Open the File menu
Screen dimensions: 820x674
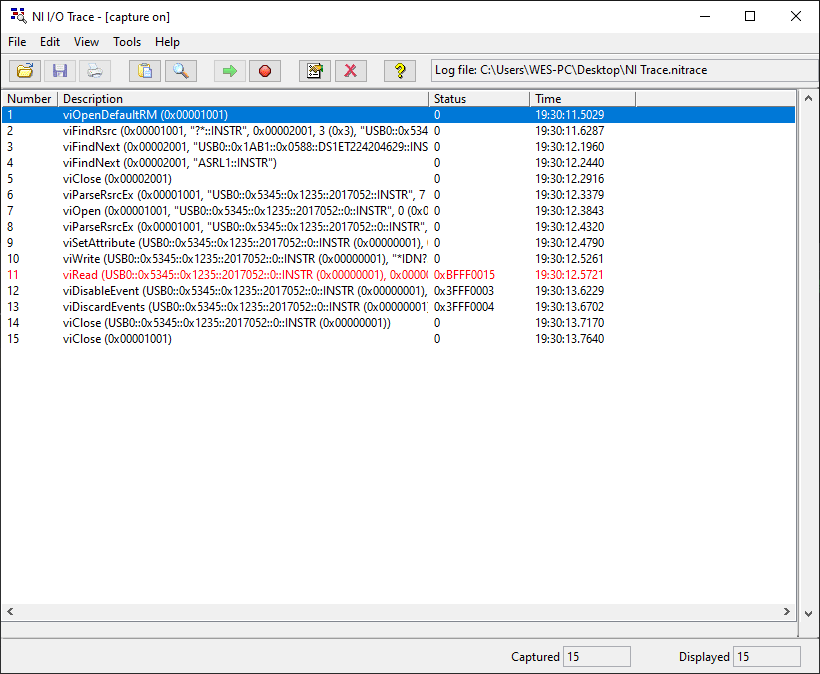[17, 42]
